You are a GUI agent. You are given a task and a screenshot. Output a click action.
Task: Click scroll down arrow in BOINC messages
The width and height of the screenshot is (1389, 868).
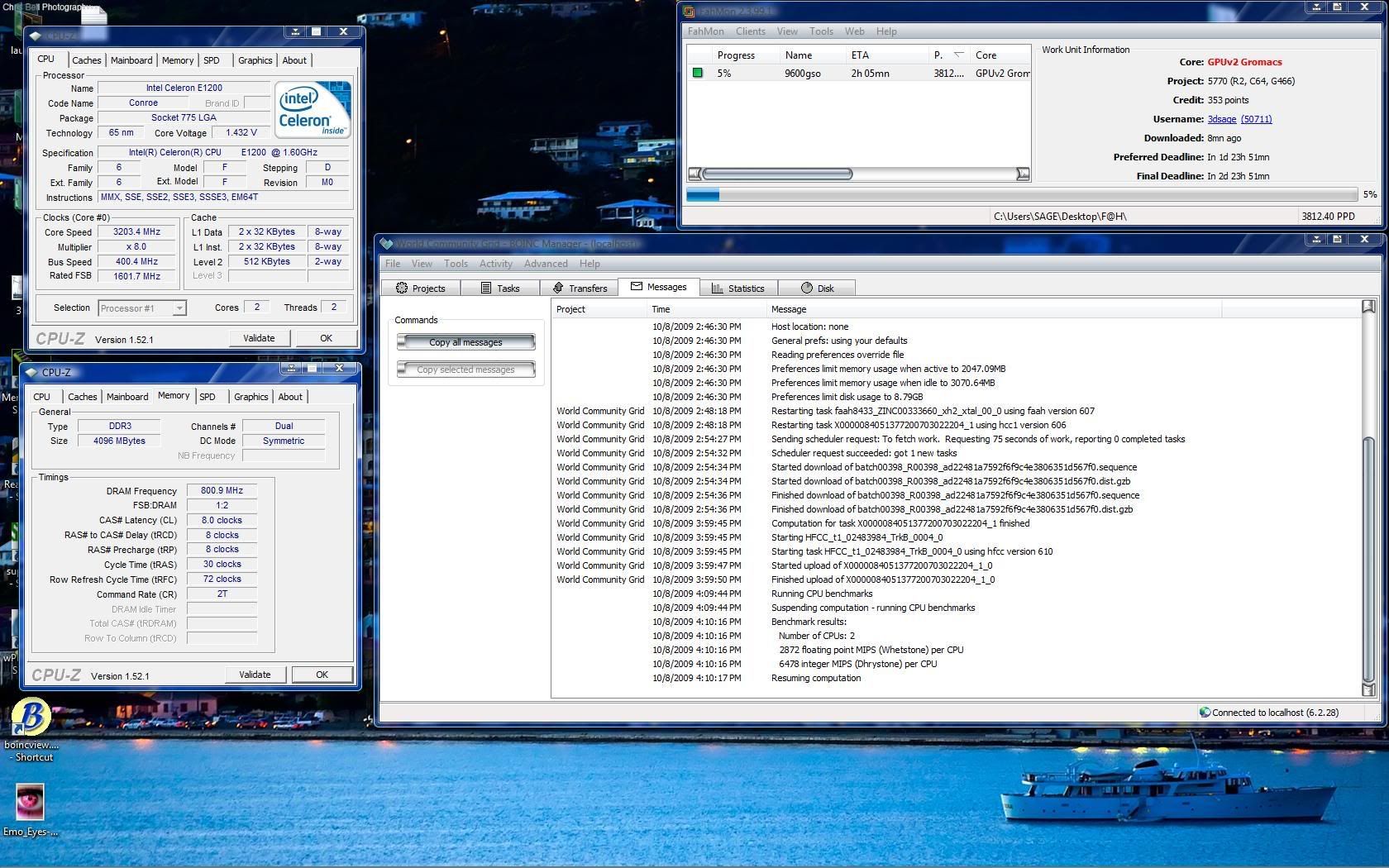coord(1368,689)
